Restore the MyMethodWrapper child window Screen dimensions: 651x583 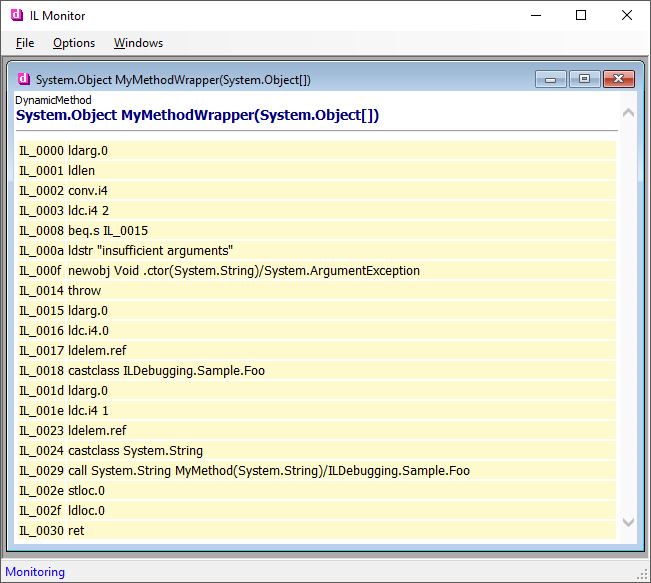[585, 79]
